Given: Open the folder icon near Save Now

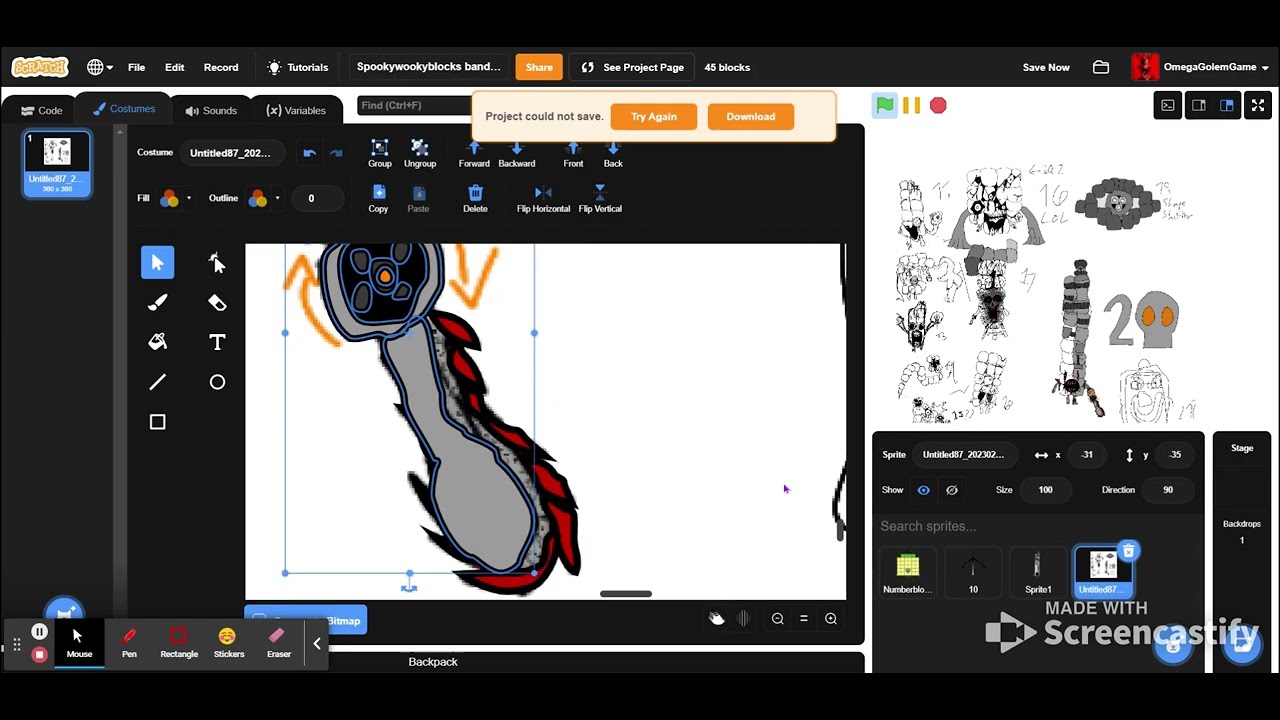Looking at the screenshot, I should [1101, 67].
